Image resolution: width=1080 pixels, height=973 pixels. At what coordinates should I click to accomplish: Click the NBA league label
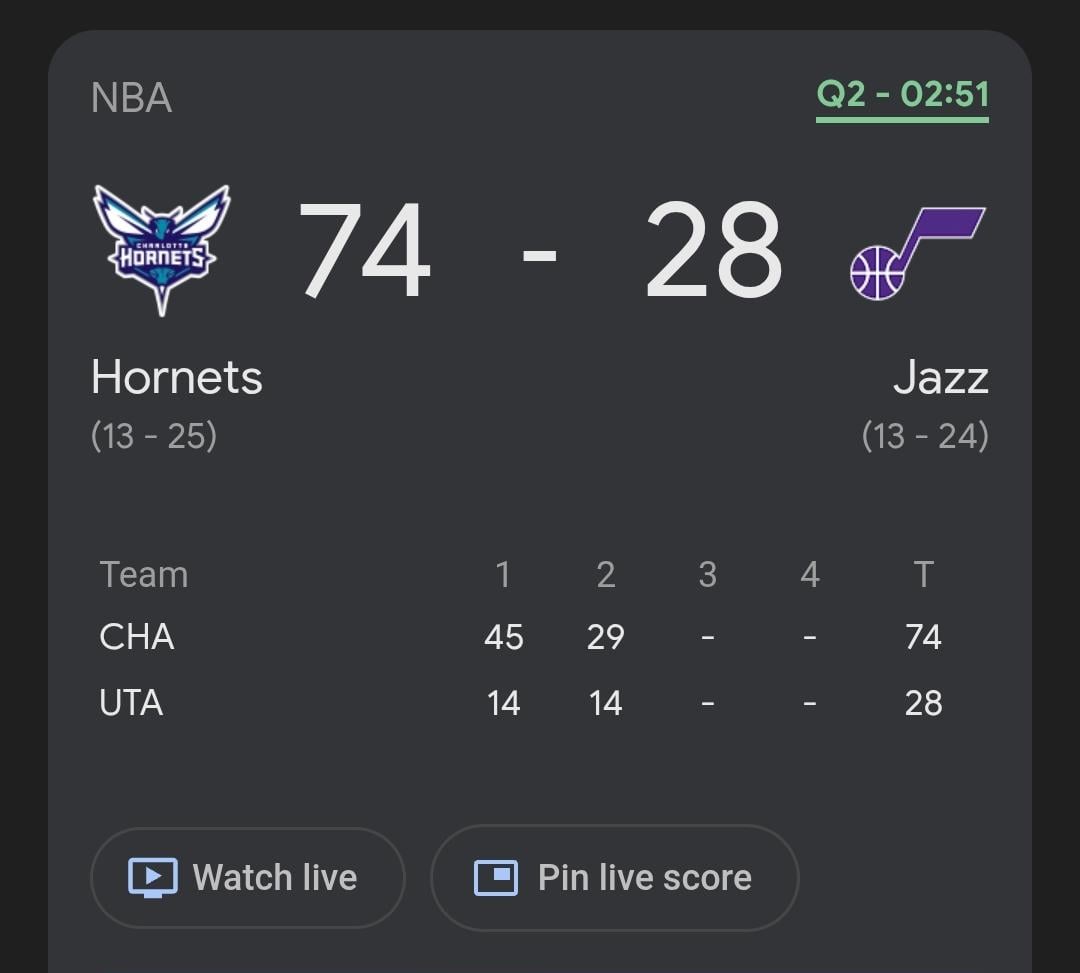[132, 98]
